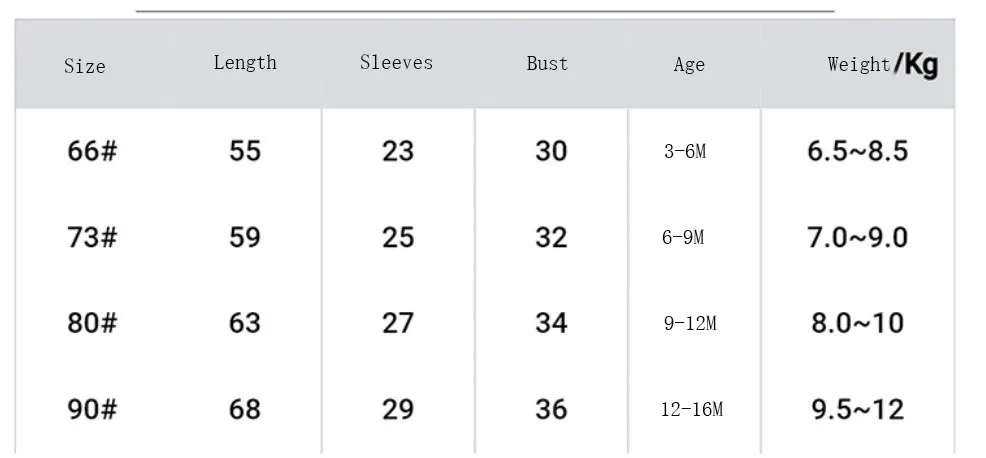
Task: Click the 66# size cell
Action: 92,151
